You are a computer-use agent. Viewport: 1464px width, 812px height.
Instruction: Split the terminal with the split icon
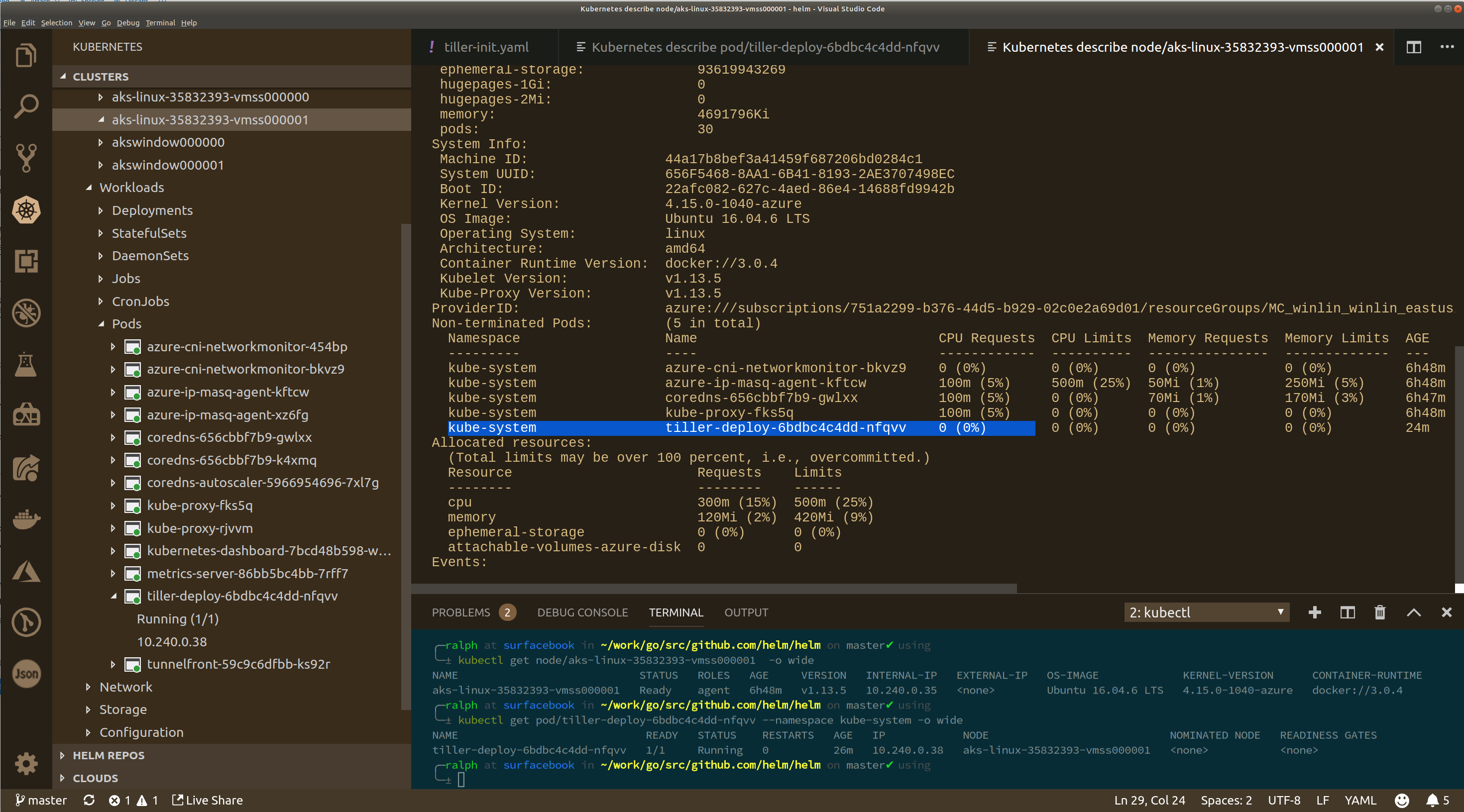(1347, 612)
